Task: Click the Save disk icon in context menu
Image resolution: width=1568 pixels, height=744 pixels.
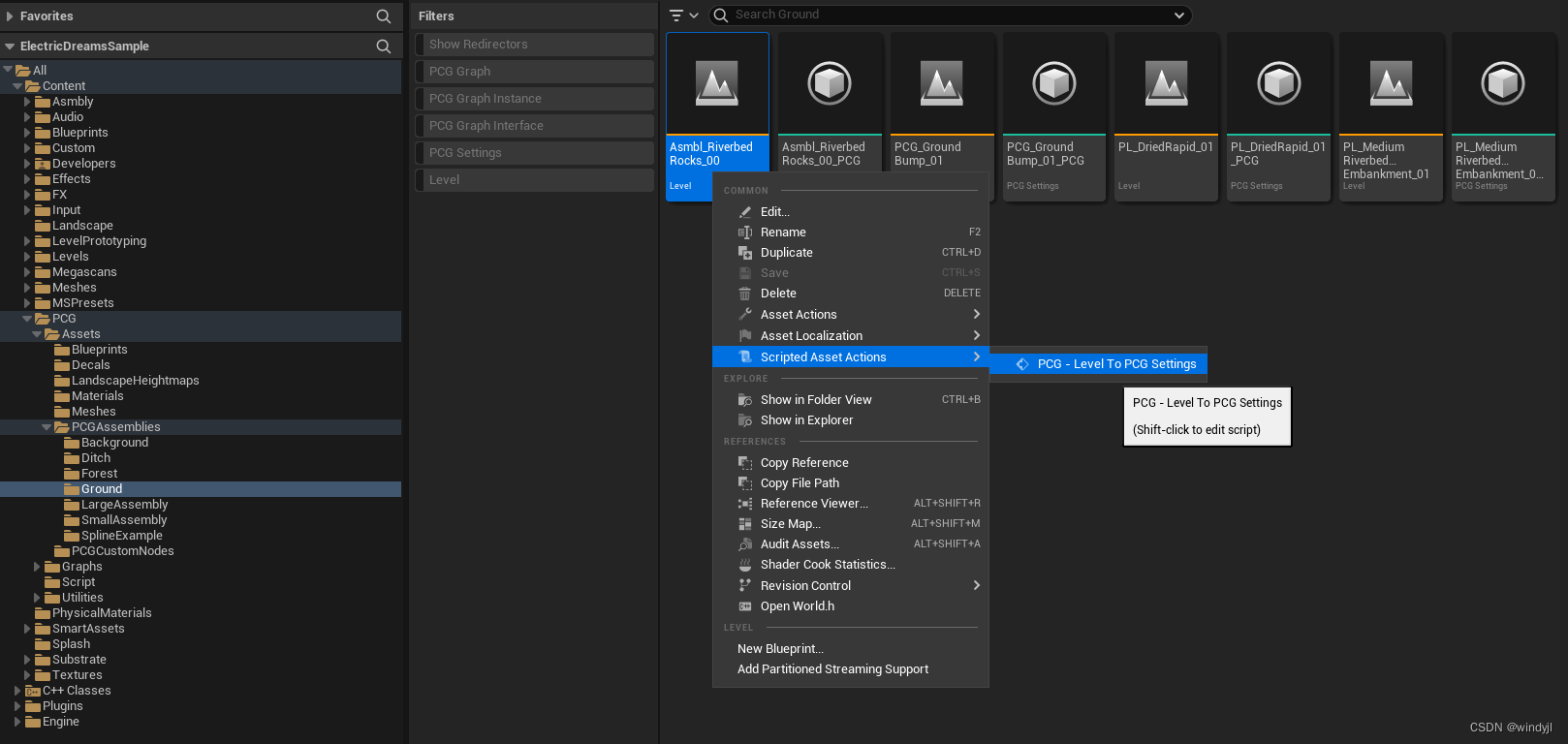Action: click(745, 273)
